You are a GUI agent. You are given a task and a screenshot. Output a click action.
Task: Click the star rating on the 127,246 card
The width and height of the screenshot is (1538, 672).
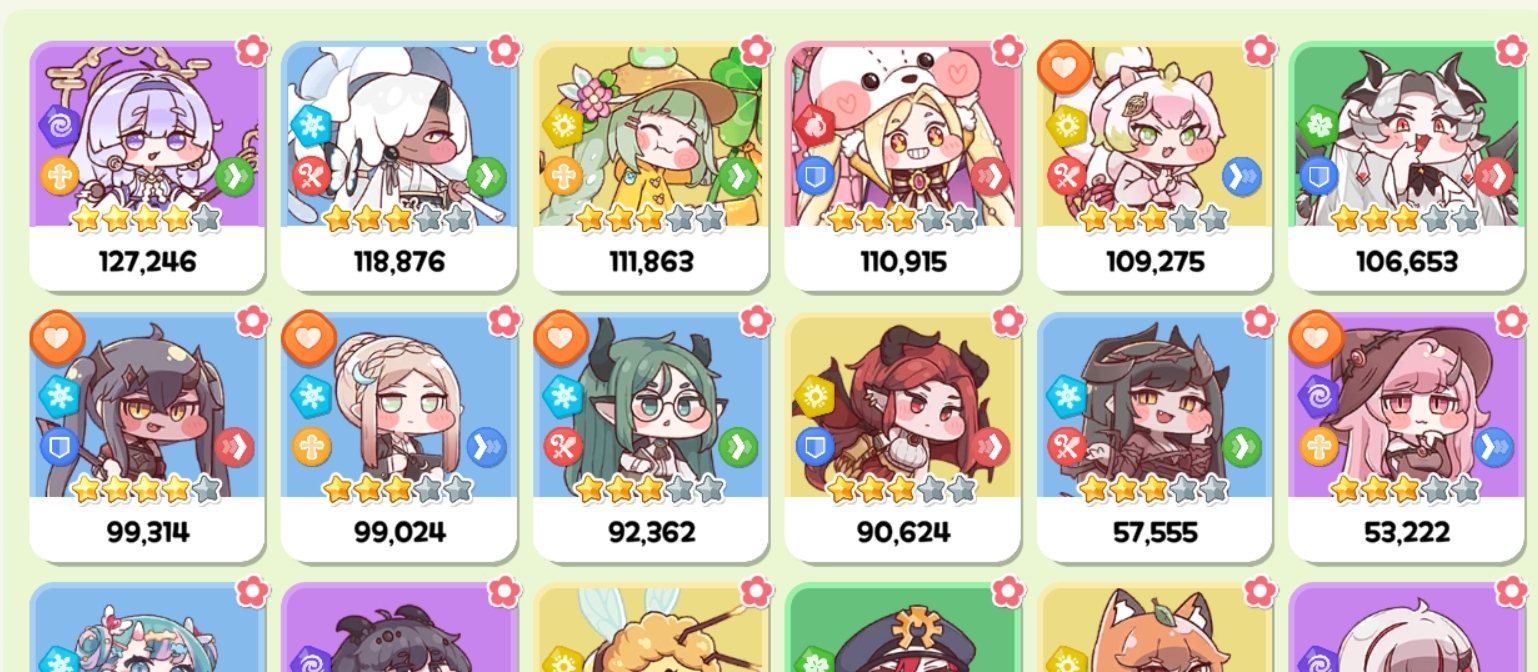tap(147, 218)
